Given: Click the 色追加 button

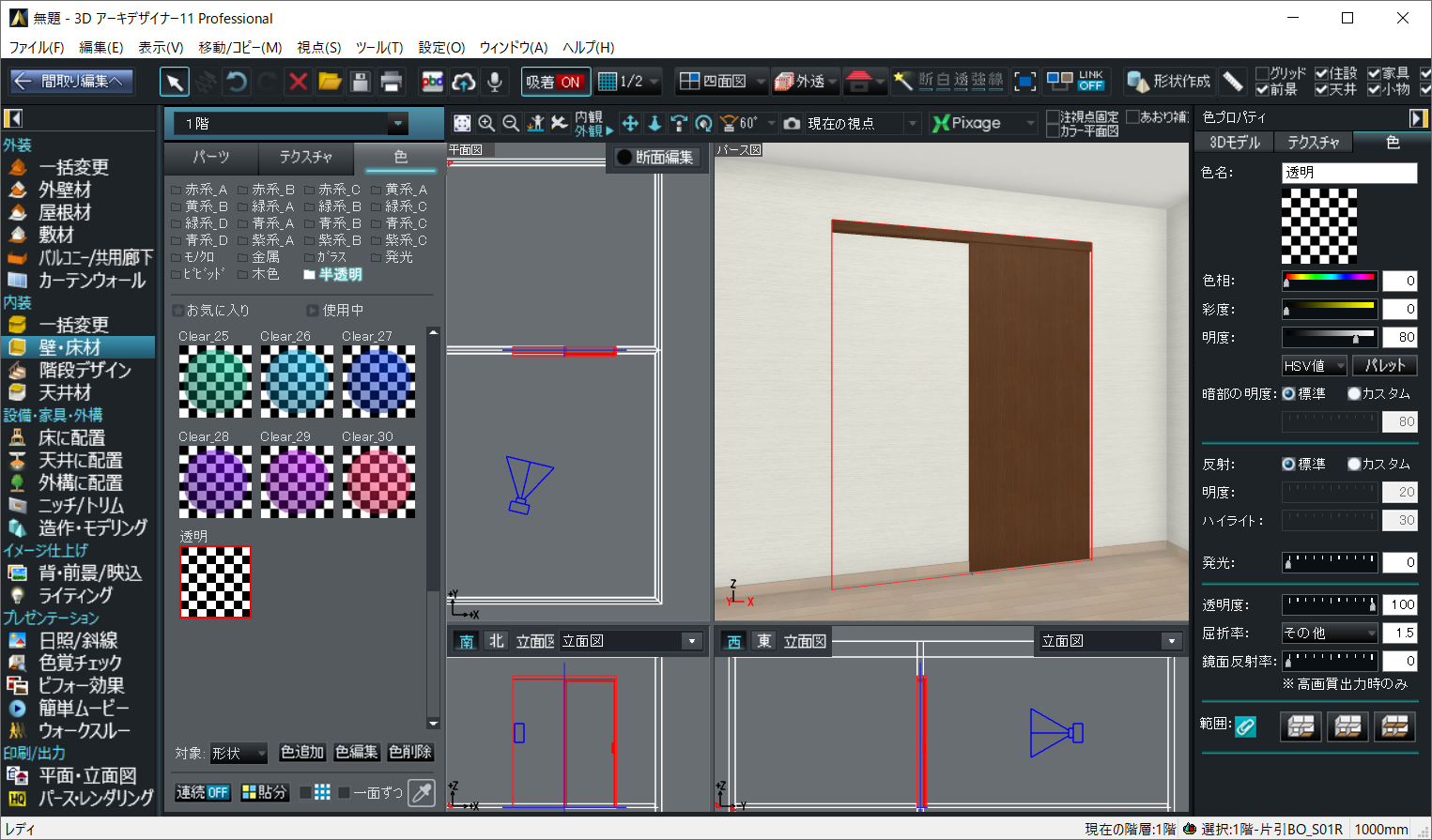Looking at the screenshot, I should click(302, 752).
